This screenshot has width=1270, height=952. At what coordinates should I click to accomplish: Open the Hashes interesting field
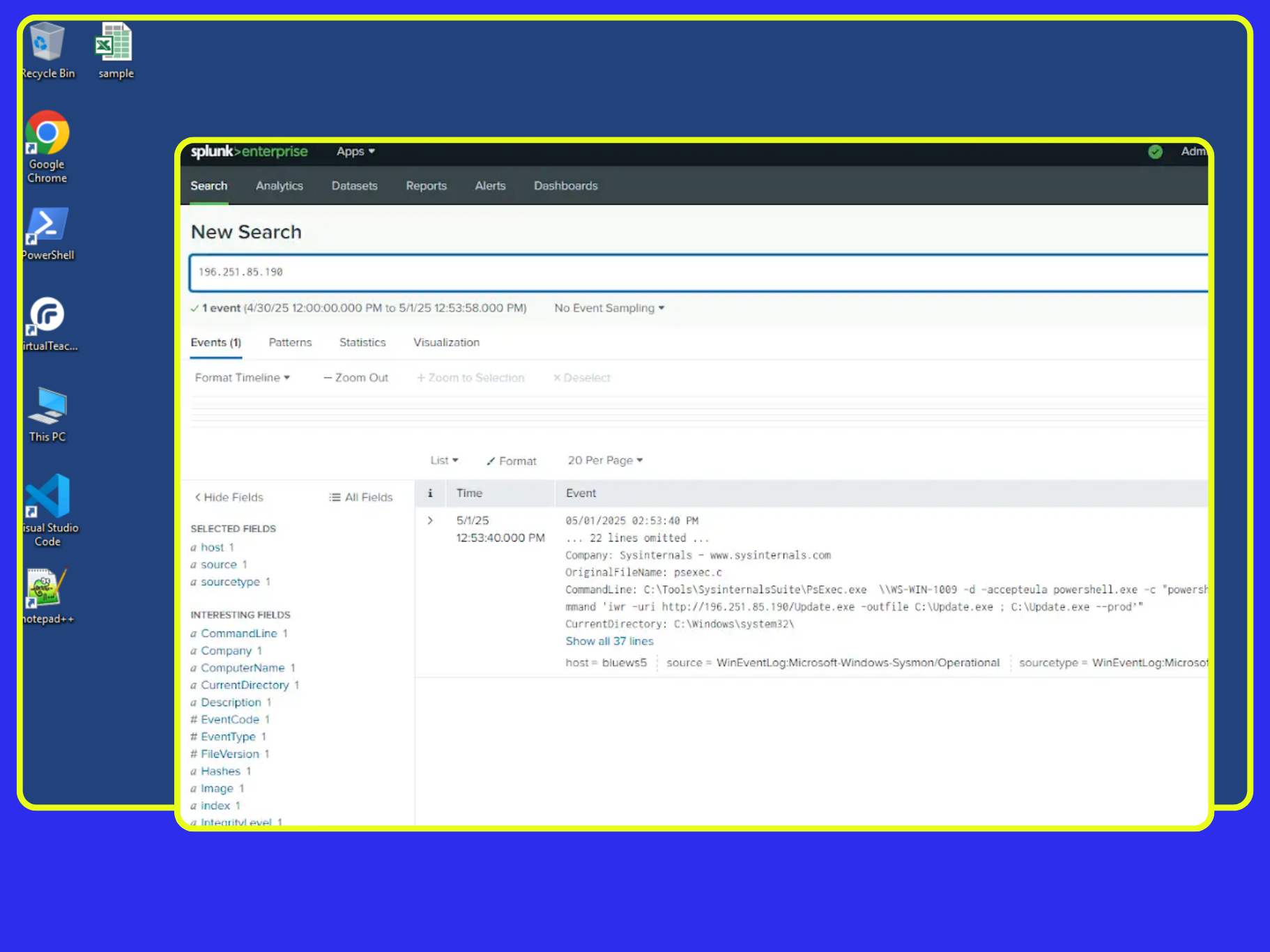click(221, 771)
